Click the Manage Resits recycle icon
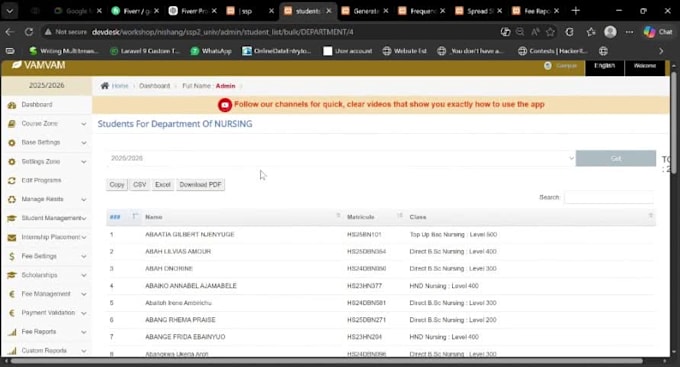 pos(12,200)
